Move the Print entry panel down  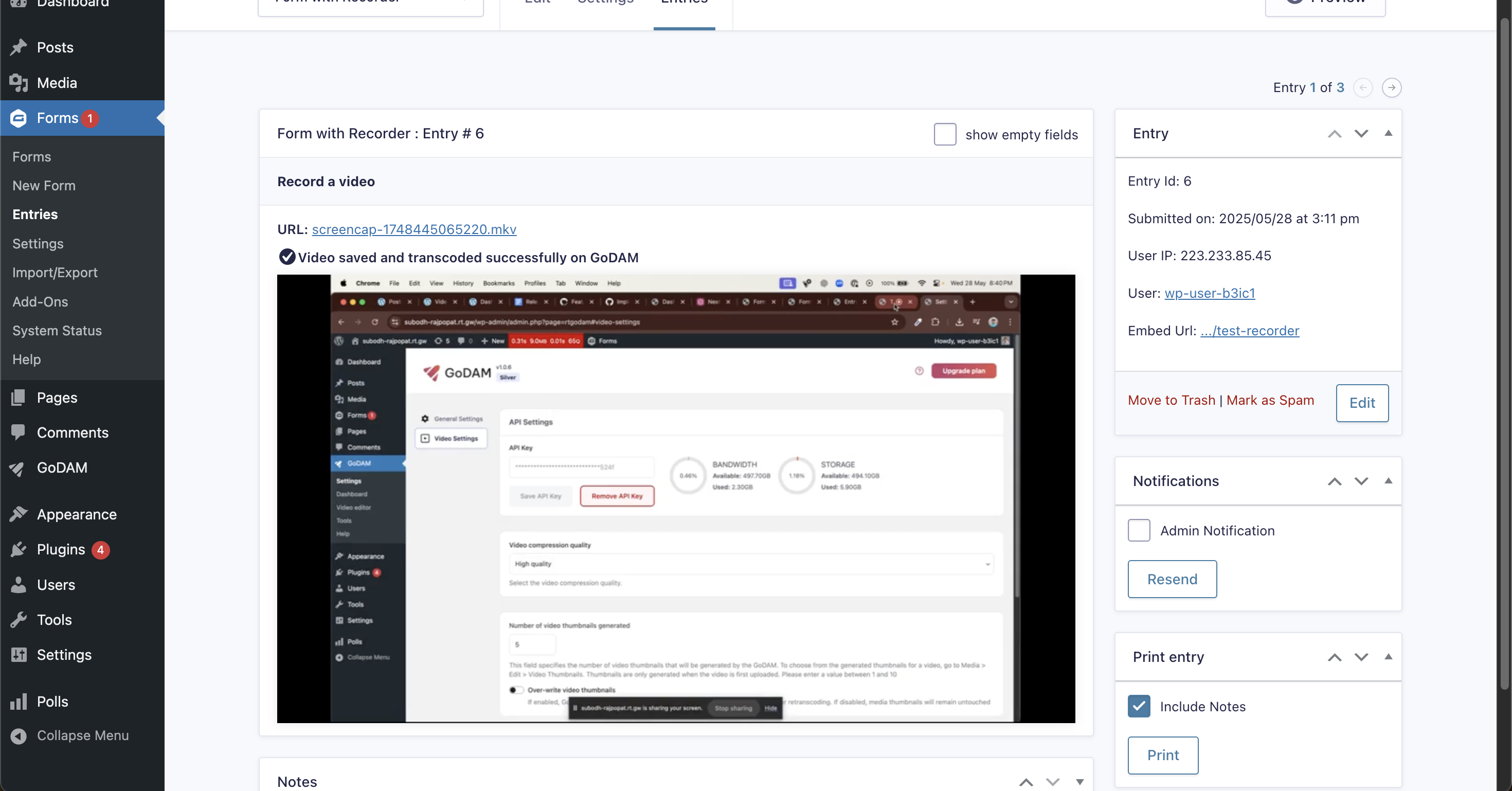click(1361, 657)
